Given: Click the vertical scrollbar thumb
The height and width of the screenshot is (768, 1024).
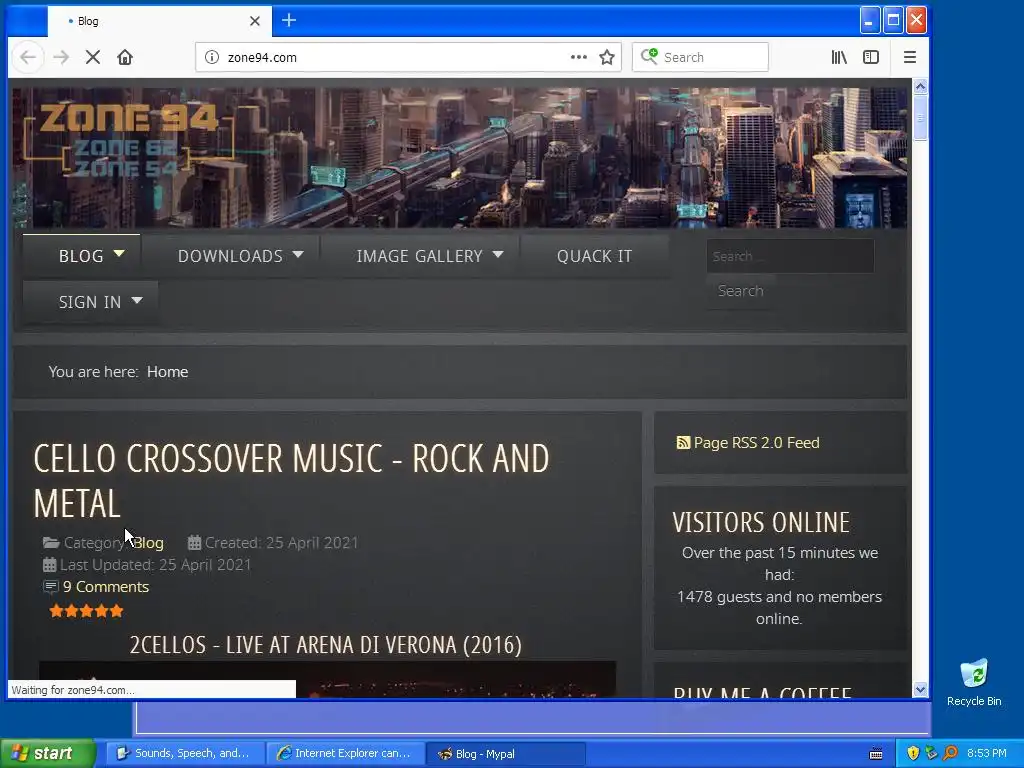Looking at the screenshot, I should (x=920, y=118).
